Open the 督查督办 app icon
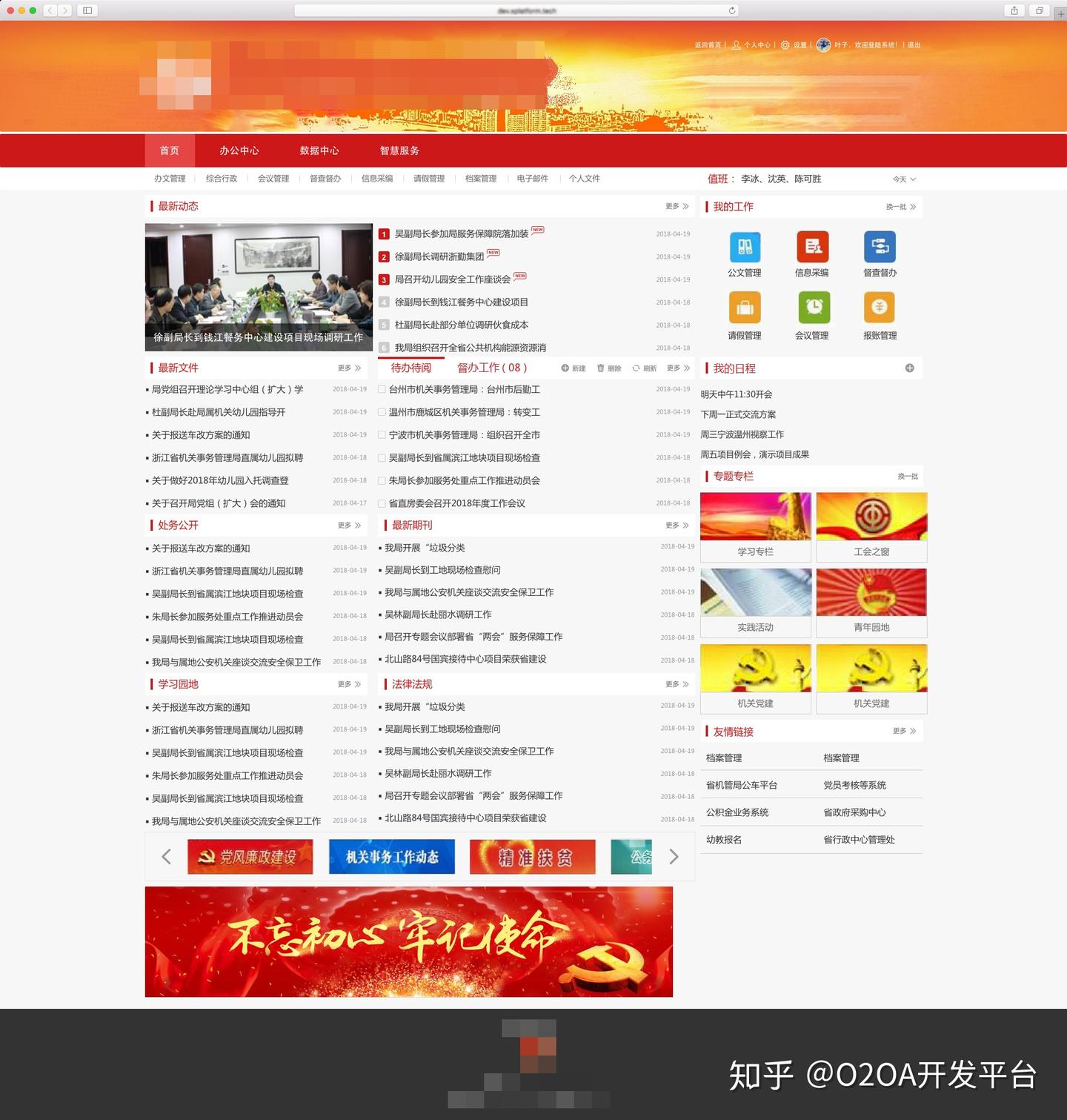Image resolution: width=1067 pixels, height=1120 pixels. click(880, 248)
